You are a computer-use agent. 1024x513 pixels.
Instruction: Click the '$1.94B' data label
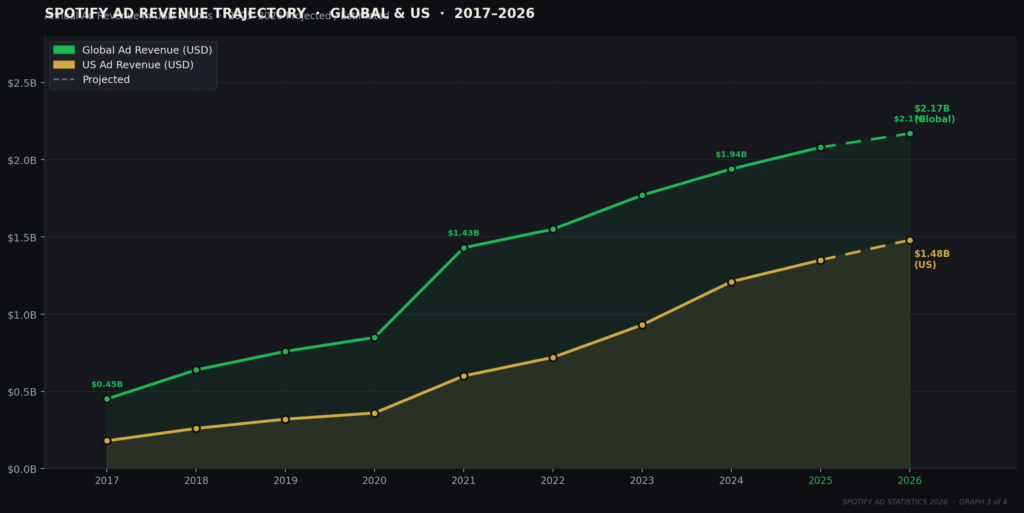pos(731,155)
